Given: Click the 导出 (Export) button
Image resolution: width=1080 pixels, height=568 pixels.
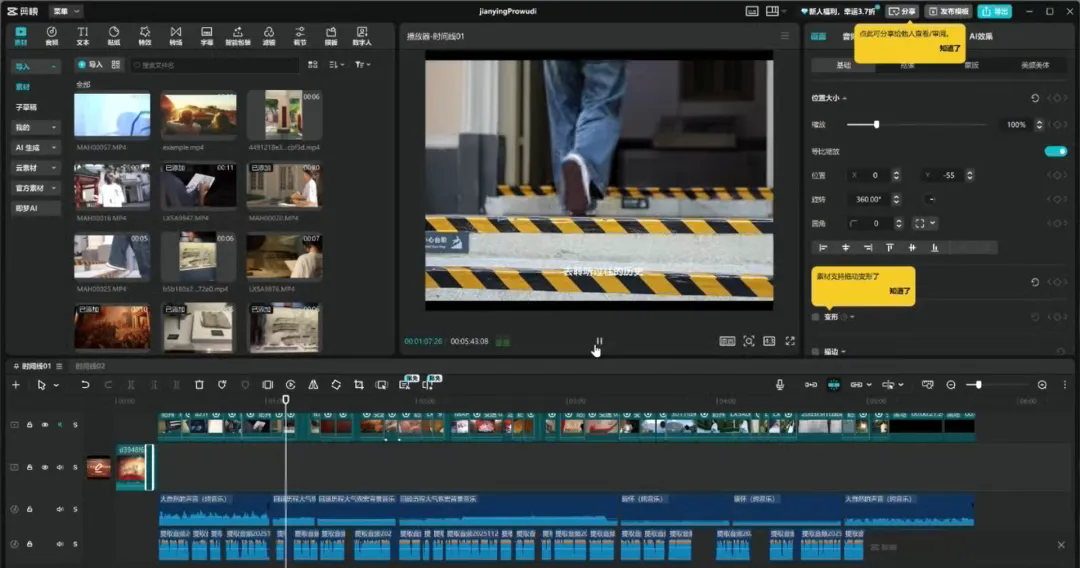Looking at the screenshot, I should tap(994, 11).
